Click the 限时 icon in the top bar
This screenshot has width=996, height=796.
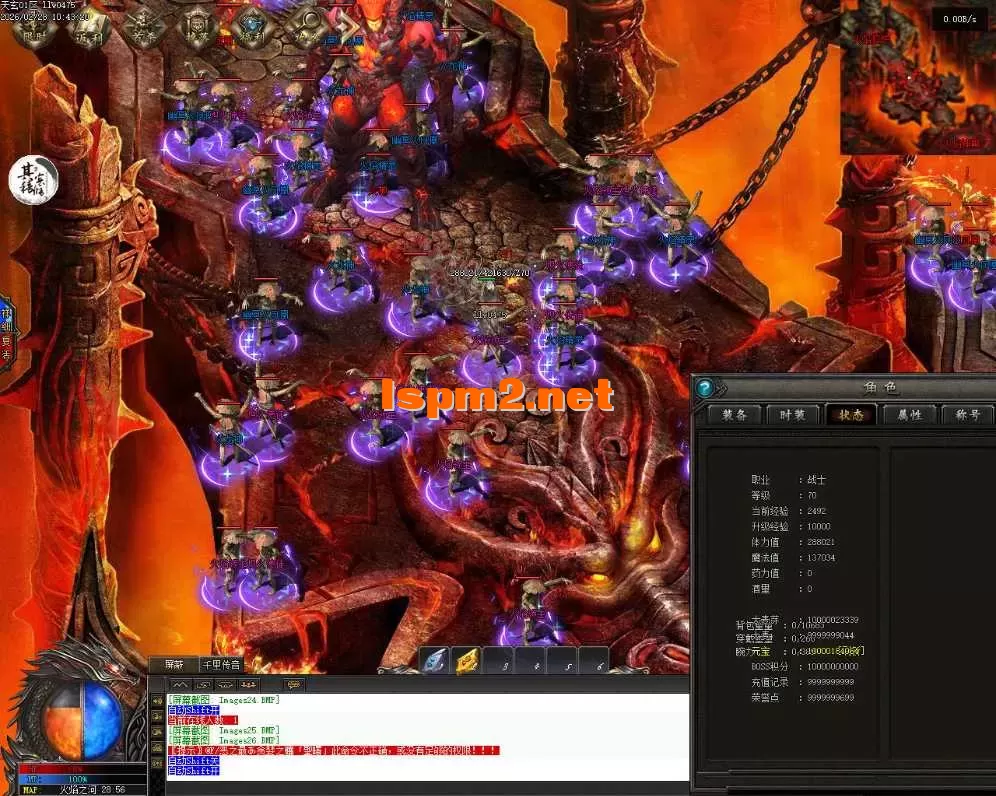[36, 29]
